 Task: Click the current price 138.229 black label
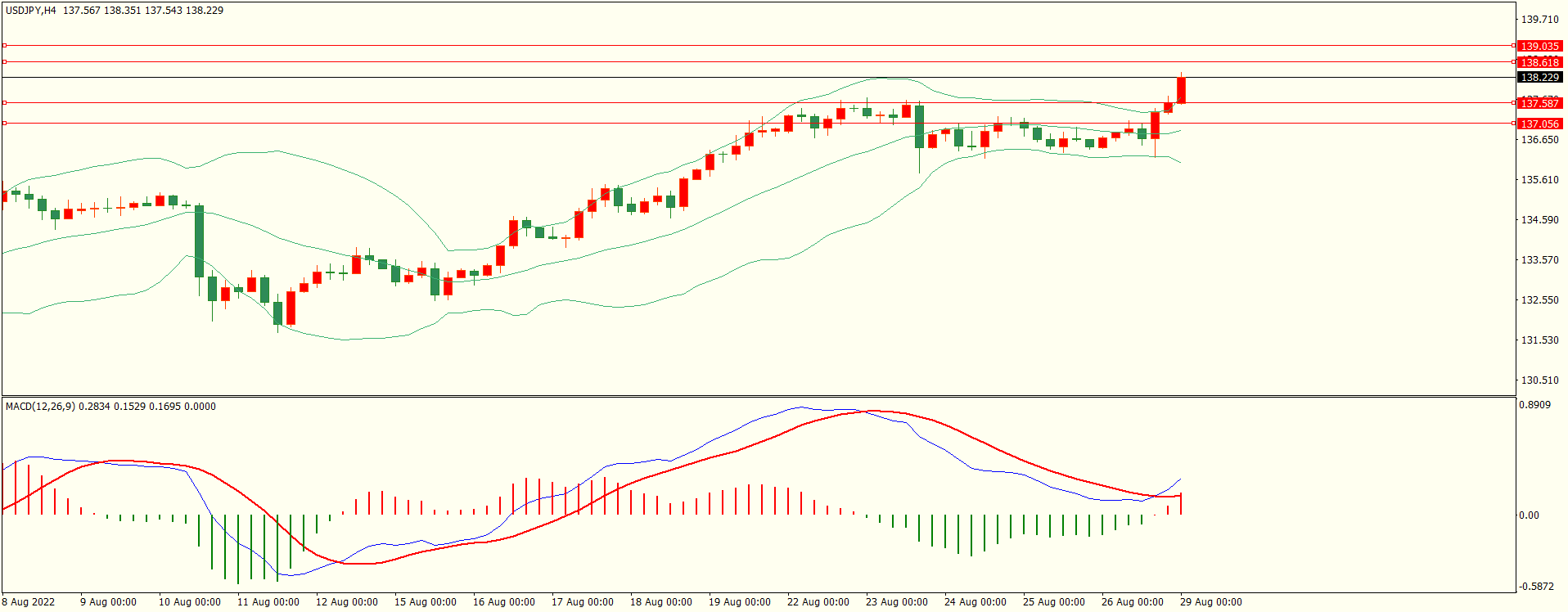(1539, 77)
